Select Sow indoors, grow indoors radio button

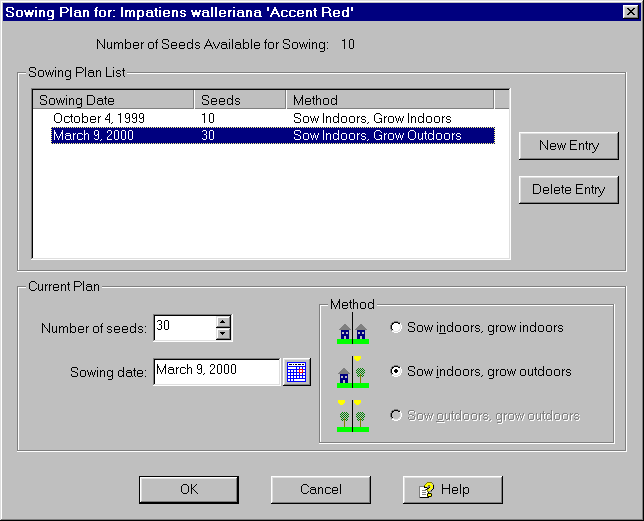(x=397, y=328)
